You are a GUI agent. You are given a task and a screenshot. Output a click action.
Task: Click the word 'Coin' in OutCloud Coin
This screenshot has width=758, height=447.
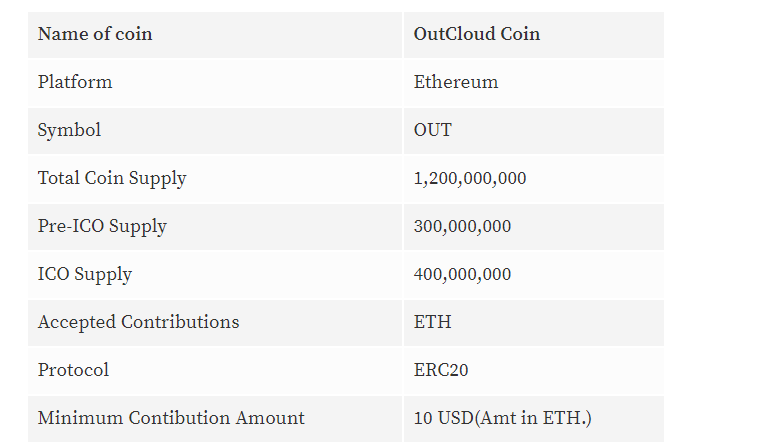click(x=520, y=34)
